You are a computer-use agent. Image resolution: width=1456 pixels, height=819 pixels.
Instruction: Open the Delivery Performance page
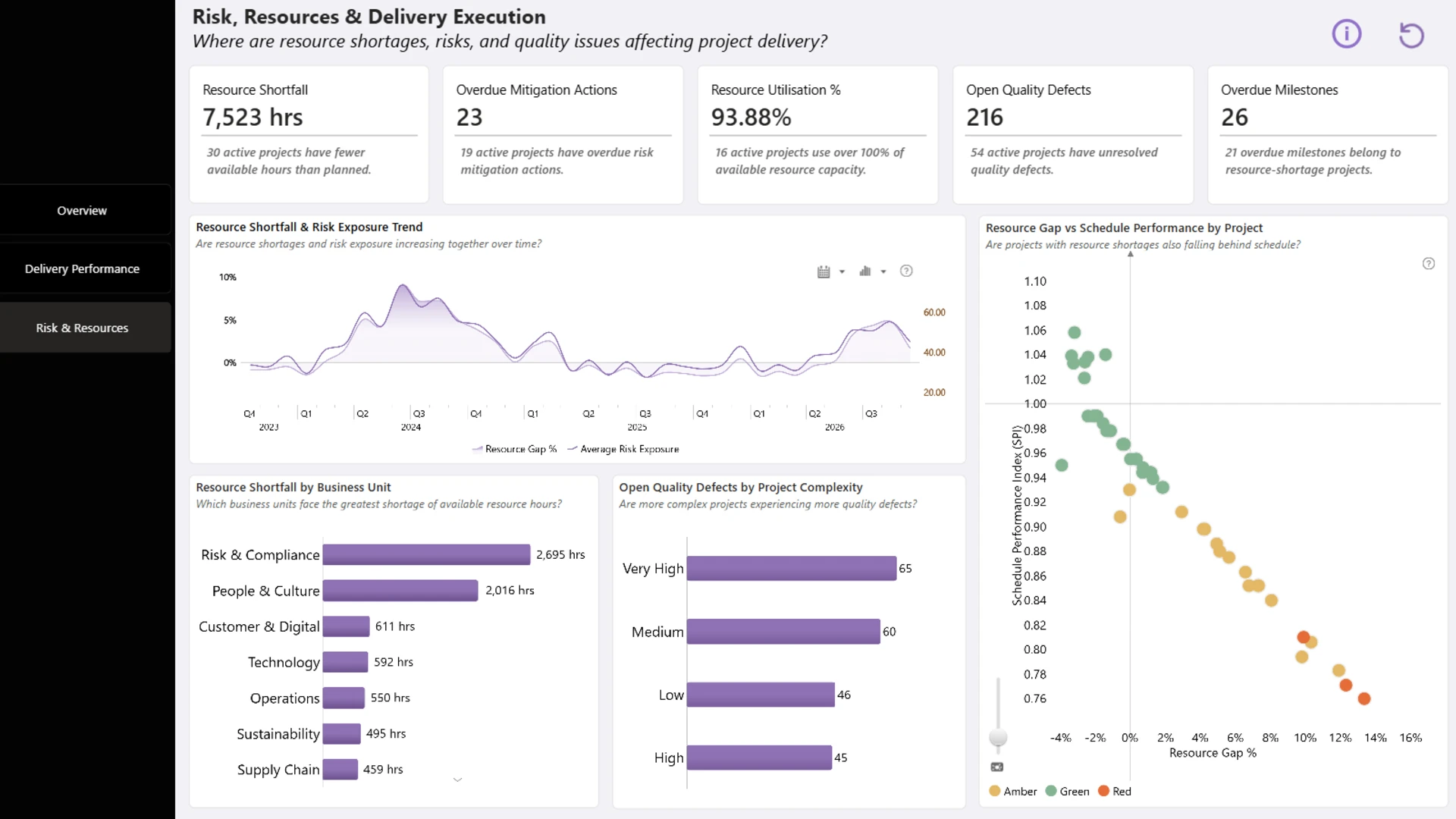click(x=82, y=269)
